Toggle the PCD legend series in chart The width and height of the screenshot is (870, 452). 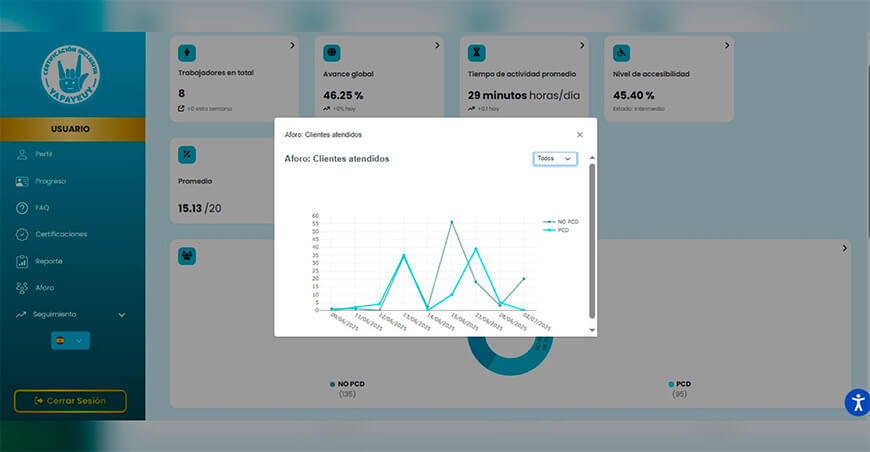556,230
